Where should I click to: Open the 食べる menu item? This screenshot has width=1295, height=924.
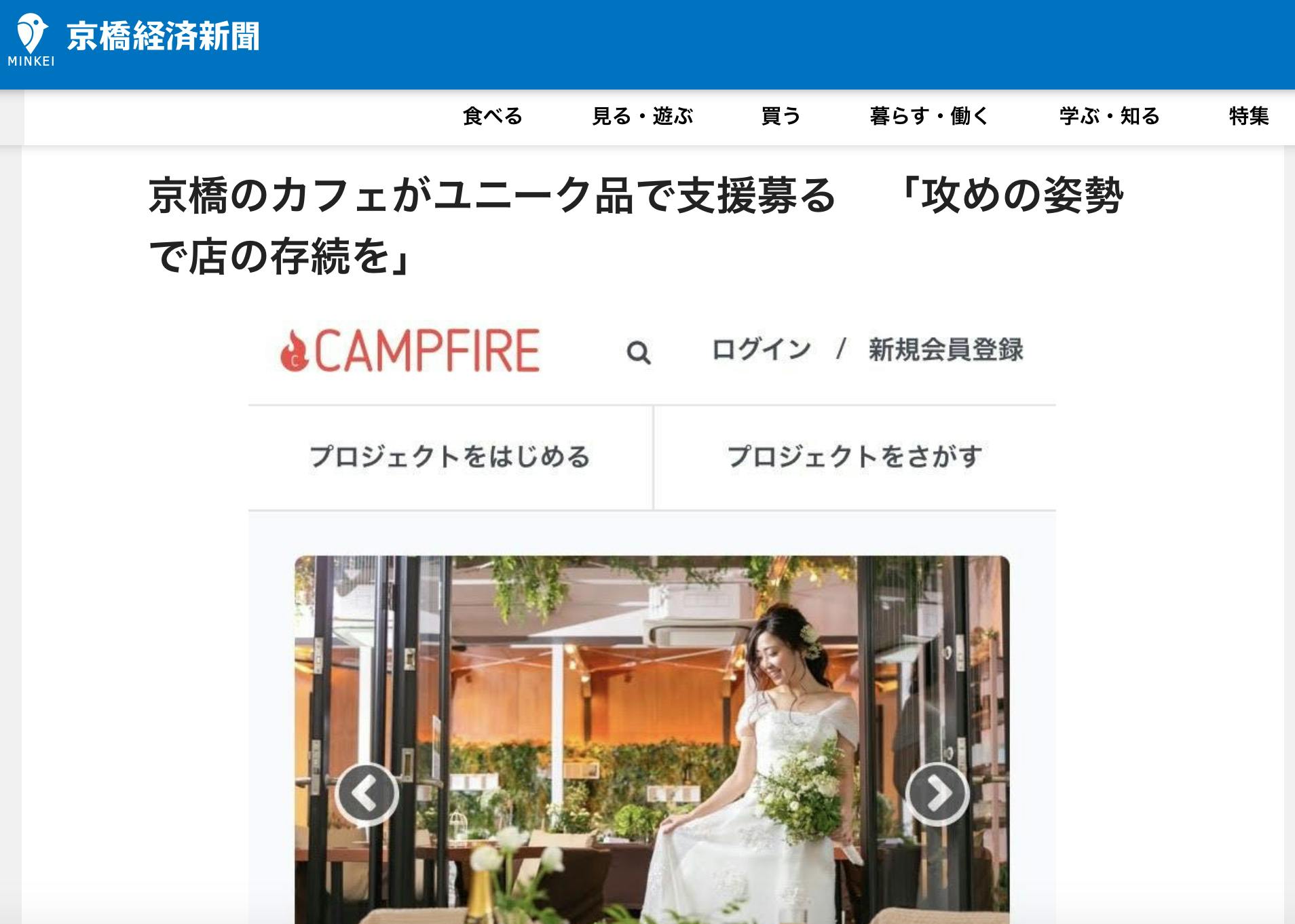[x=493, y=116]
